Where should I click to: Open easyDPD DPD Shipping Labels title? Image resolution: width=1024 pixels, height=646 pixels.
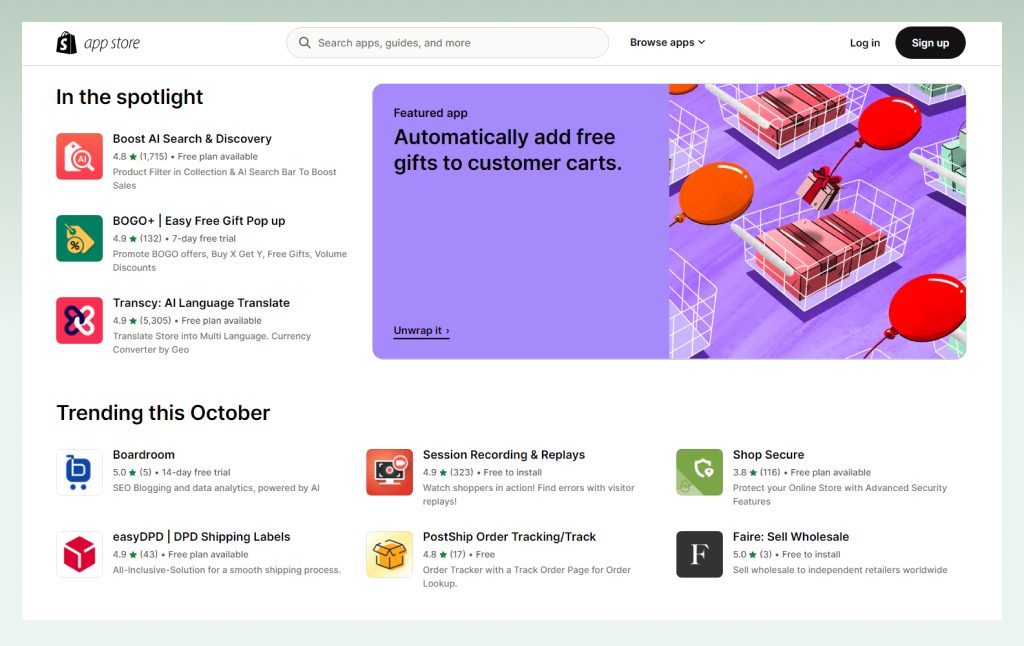point(201,537)
